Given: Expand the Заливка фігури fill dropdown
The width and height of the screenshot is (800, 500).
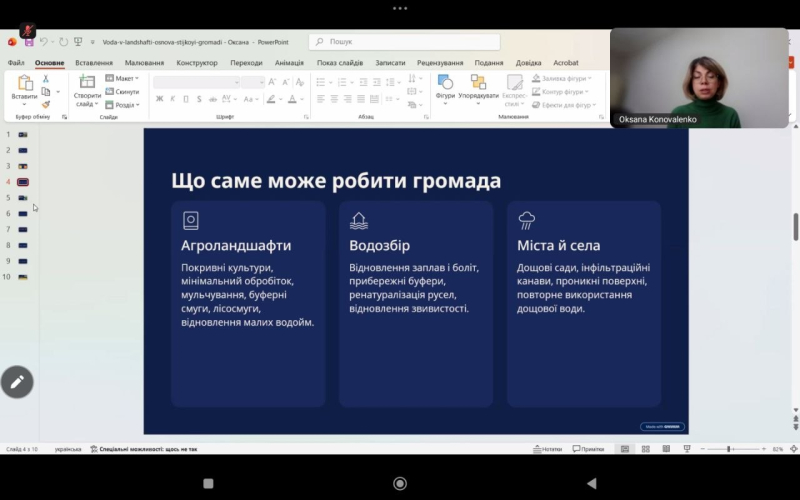Looking at the screenshot, I should [562, 78].
